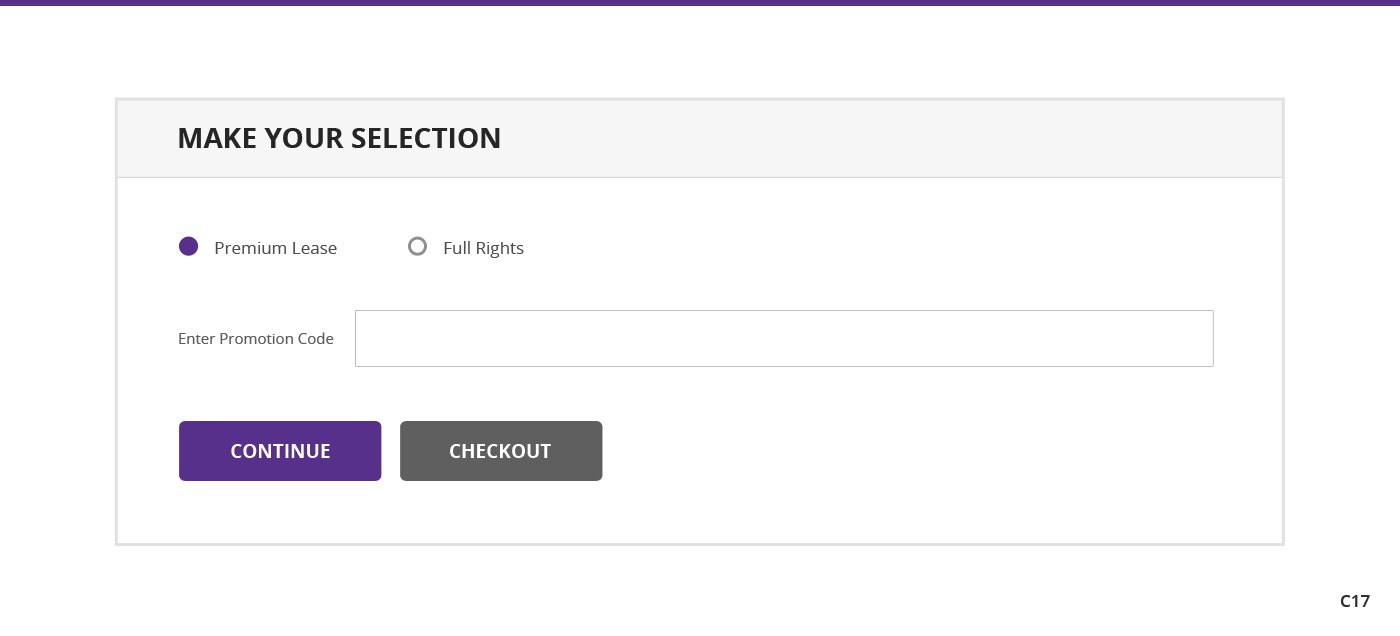This screenshot has width=1400, height=636.
Task: Click the C17 page code label
Action: [1355, 601]
